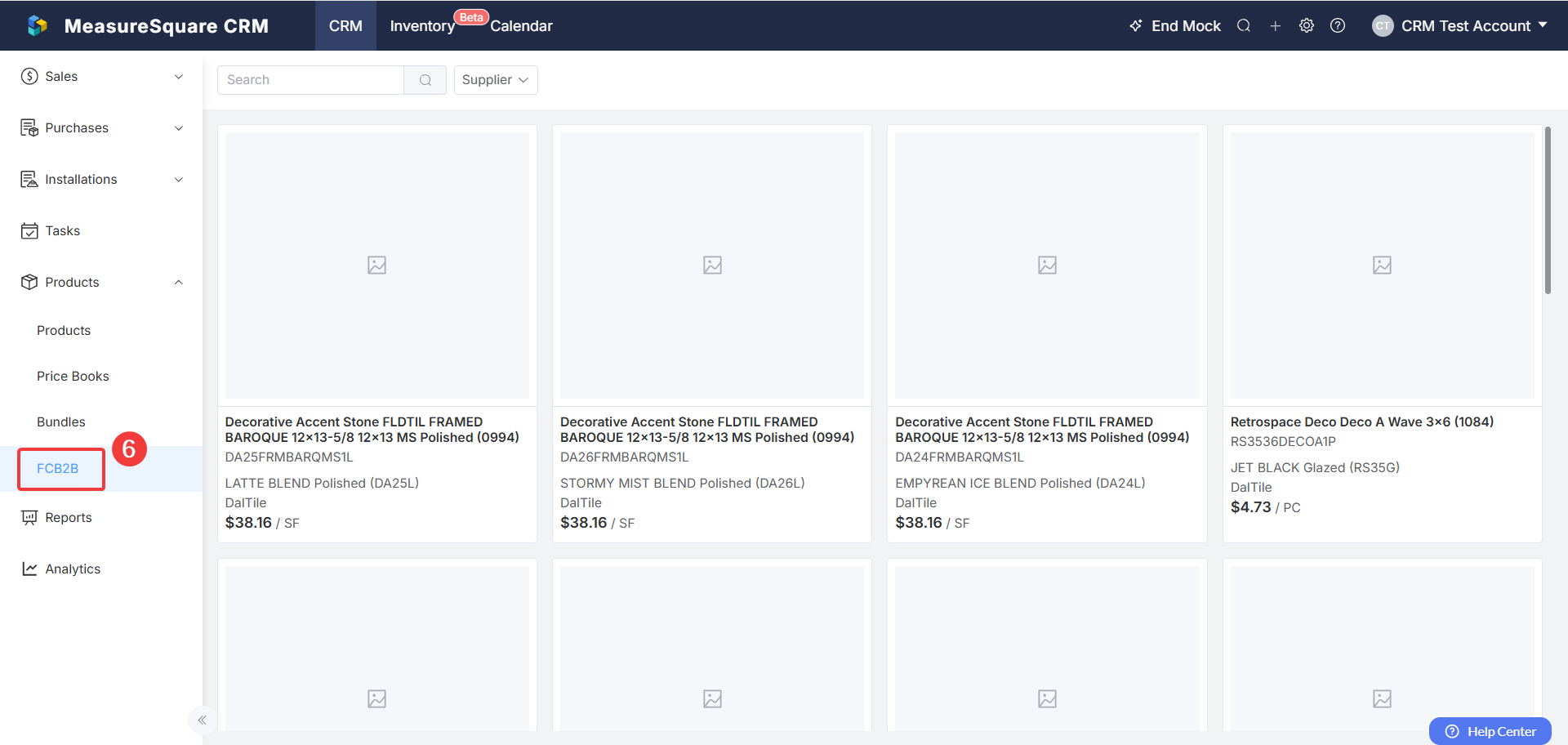Image resolution: width=1568 pixels, height=745 pixels.
Task: Select the FCB2B submenu item
Action: (x=58, y=468)
